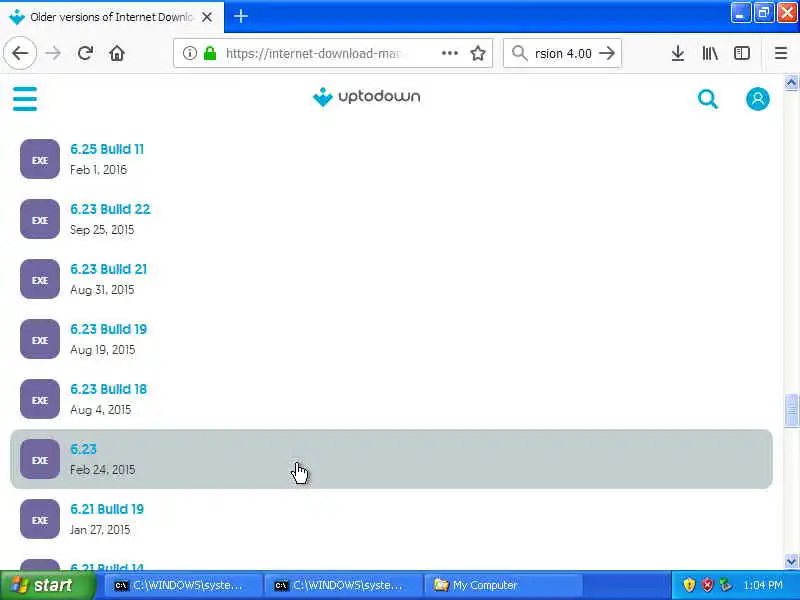Select the Sep 25, 2015 date text
800x600 pixels.
[102, 230]
